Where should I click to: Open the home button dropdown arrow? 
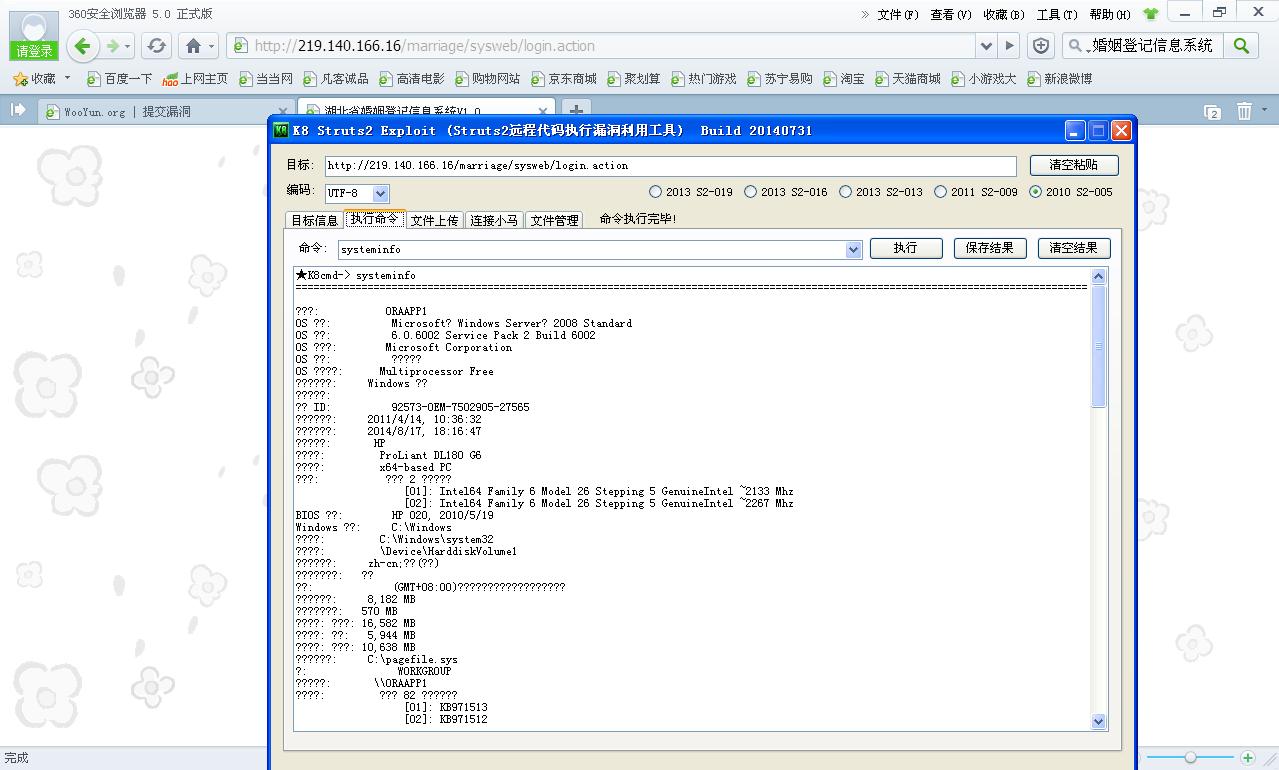[210, 46]
